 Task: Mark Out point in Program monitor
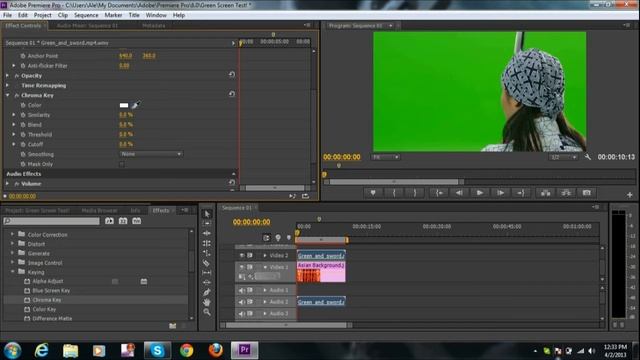[x=415, y=193]
